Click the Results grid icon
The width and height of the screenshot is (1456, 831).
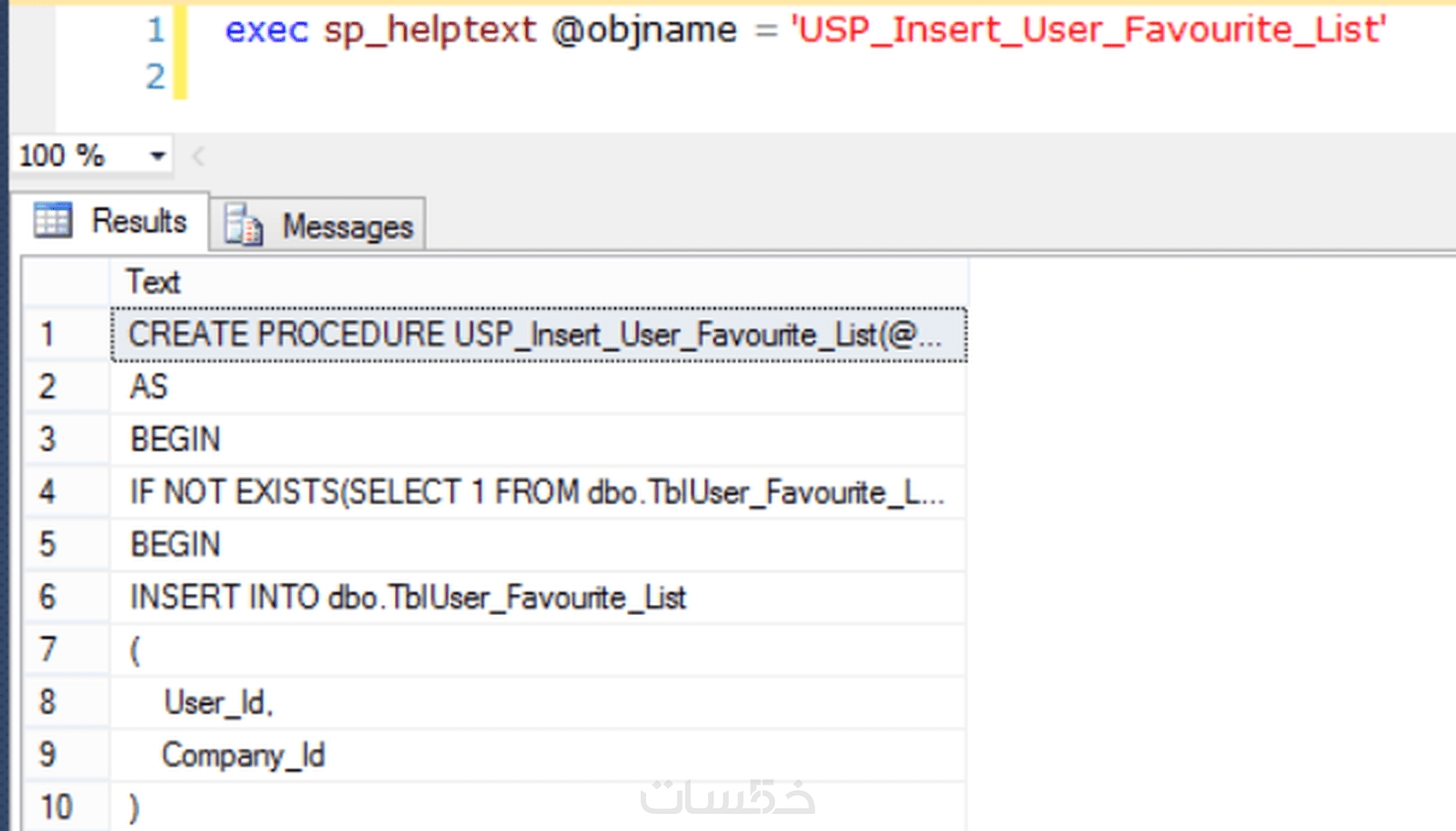click(52, 221)
